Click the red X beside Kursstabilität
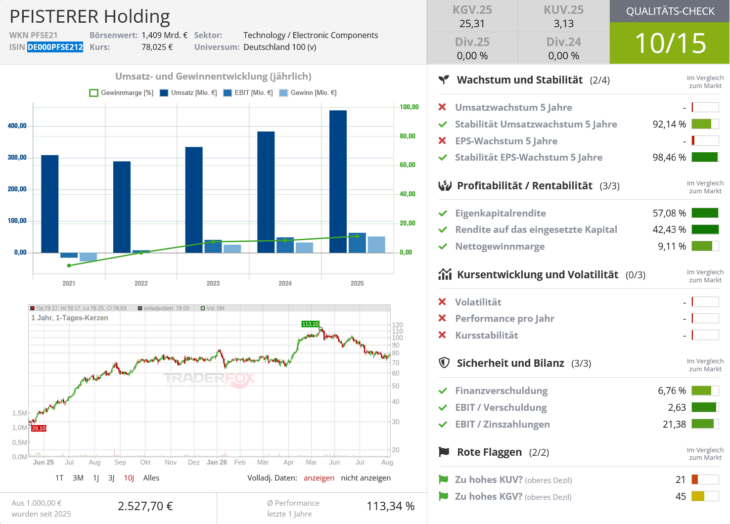 [x=442, y=335]
